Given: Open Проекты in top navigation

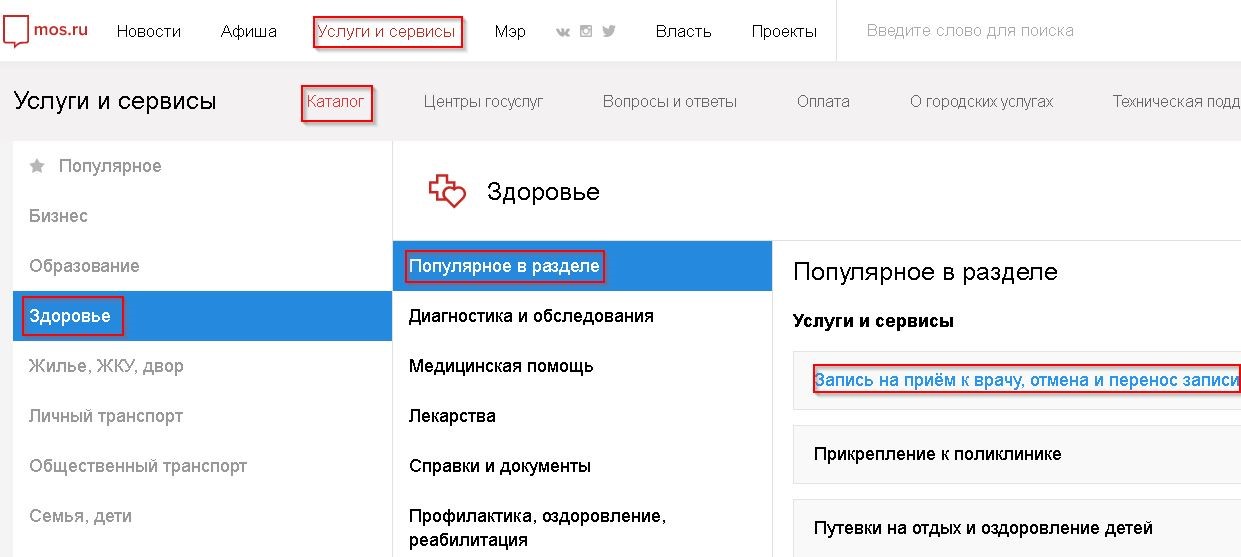Looking at the screenshot, I should 784,31.
